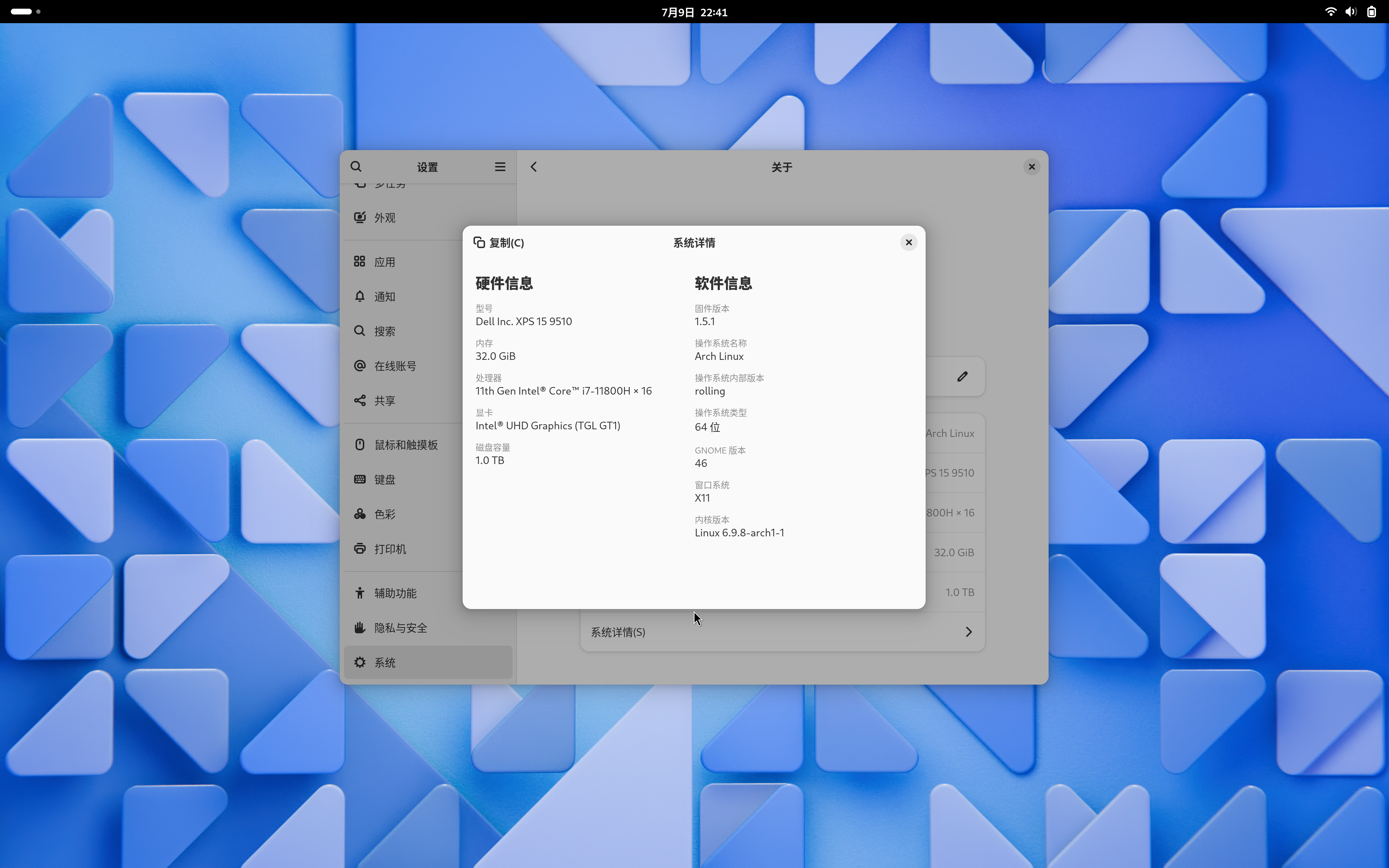Open the clock 7月9日 22:41
The height and width of the screenshot is (868, 1389).
pos(694,12)
